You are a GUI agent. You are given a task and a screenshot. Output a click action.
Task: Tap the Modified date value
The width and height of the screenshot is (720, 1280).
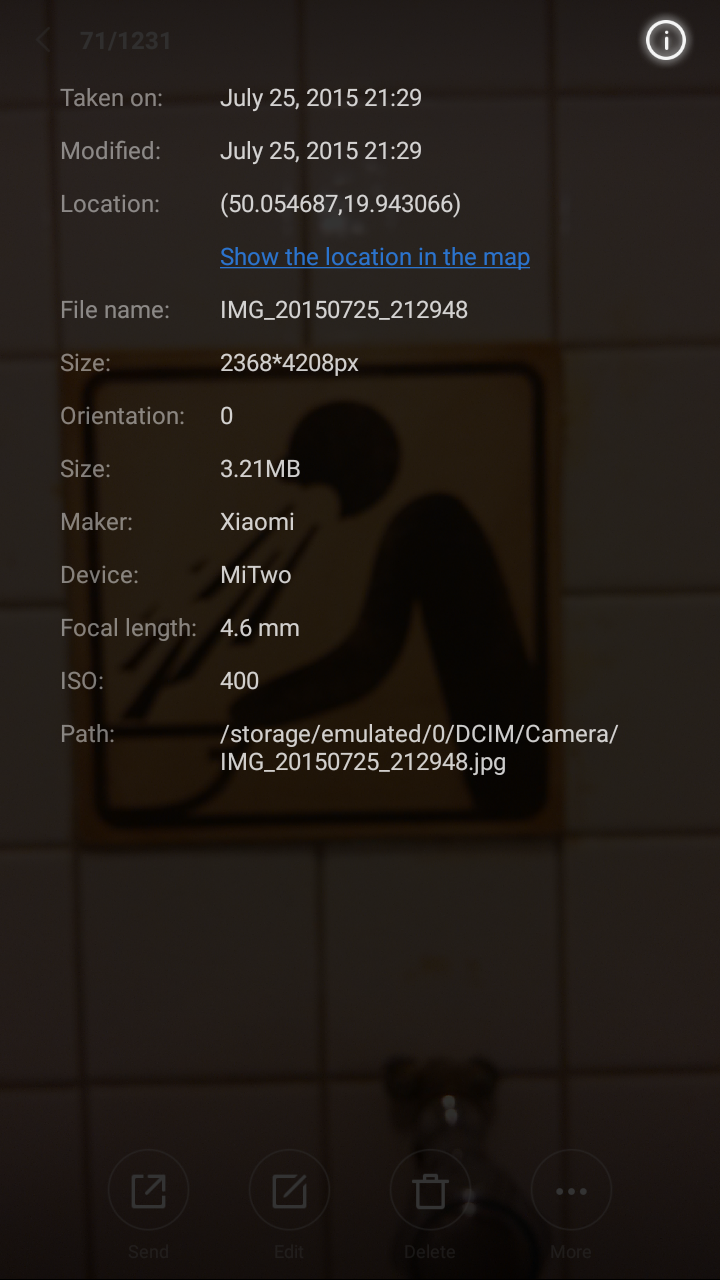coord(321,151)
